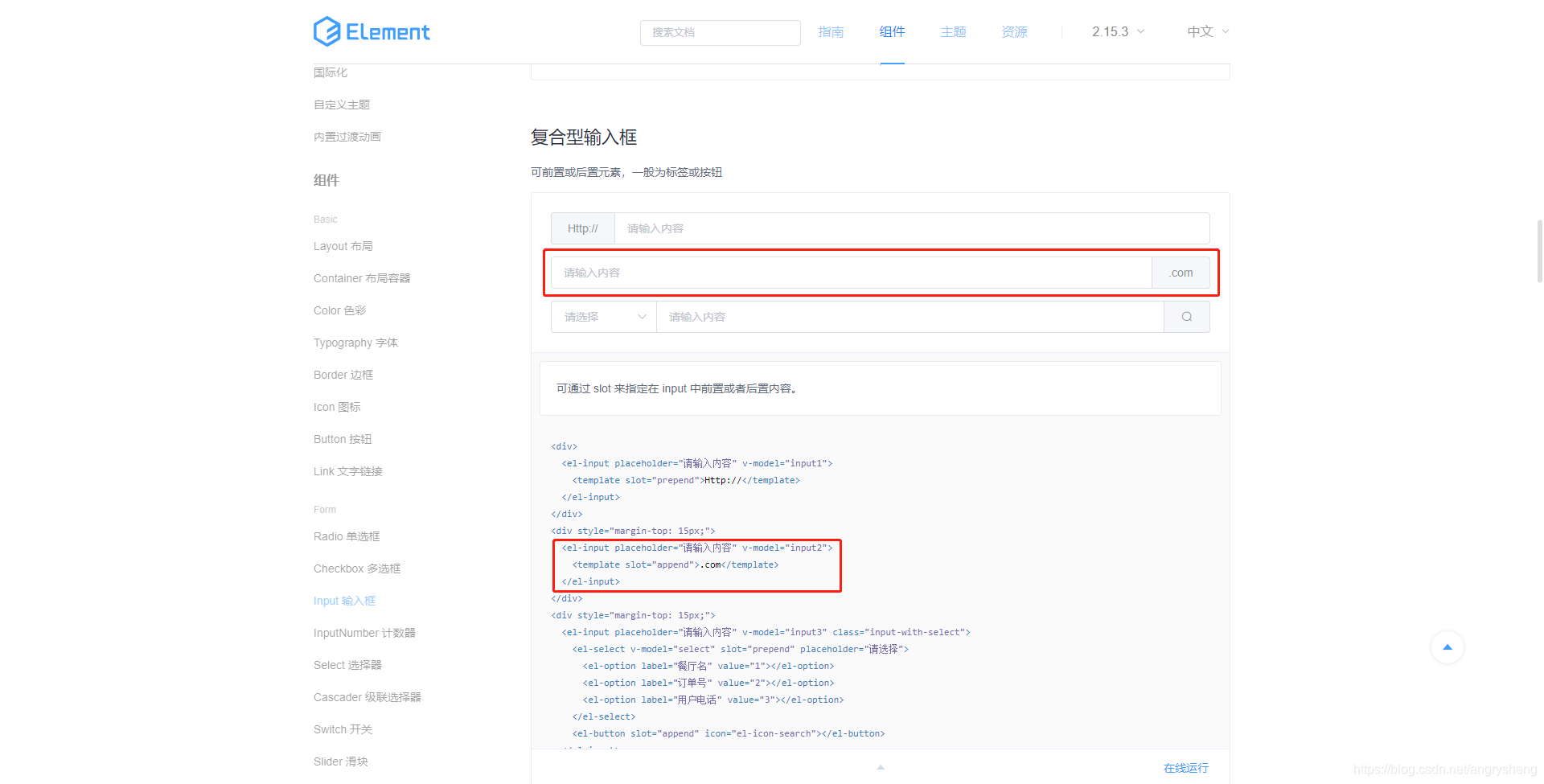Viewport: 1544px width, 784px height.
Task: Open the Checkbox 多选框 component
Action: (x=356, y=568)
